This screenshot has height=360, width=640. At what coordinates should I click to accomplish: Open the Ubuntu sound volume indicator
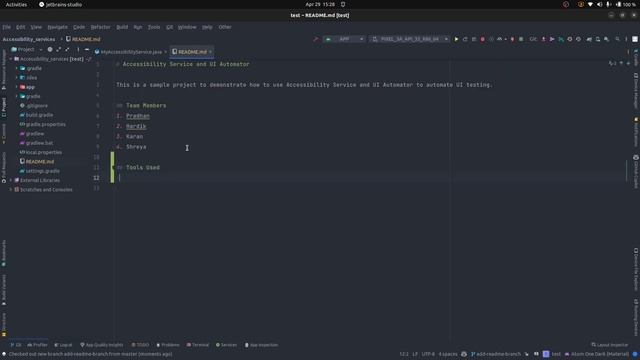599,4
